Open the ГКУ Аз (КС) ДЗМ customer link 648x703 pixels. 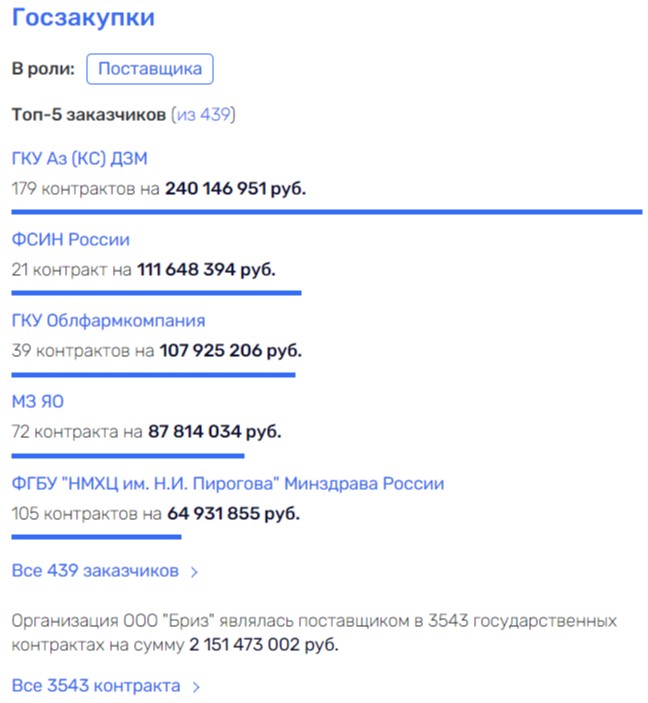(x=80, y=159)
